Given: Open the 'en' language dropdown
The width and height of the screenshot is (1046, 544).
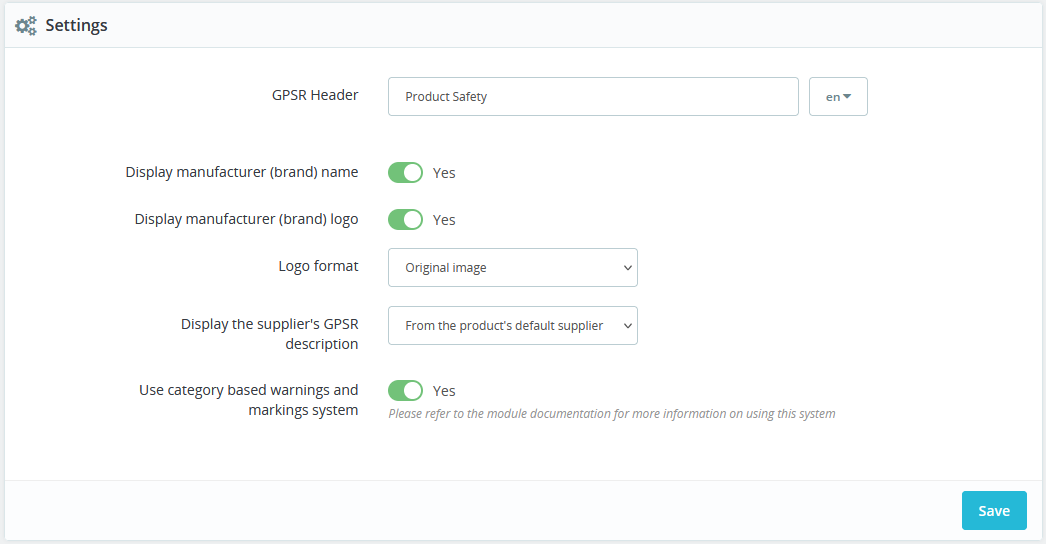Looking at the screenshot, I should tap(838, 97).
